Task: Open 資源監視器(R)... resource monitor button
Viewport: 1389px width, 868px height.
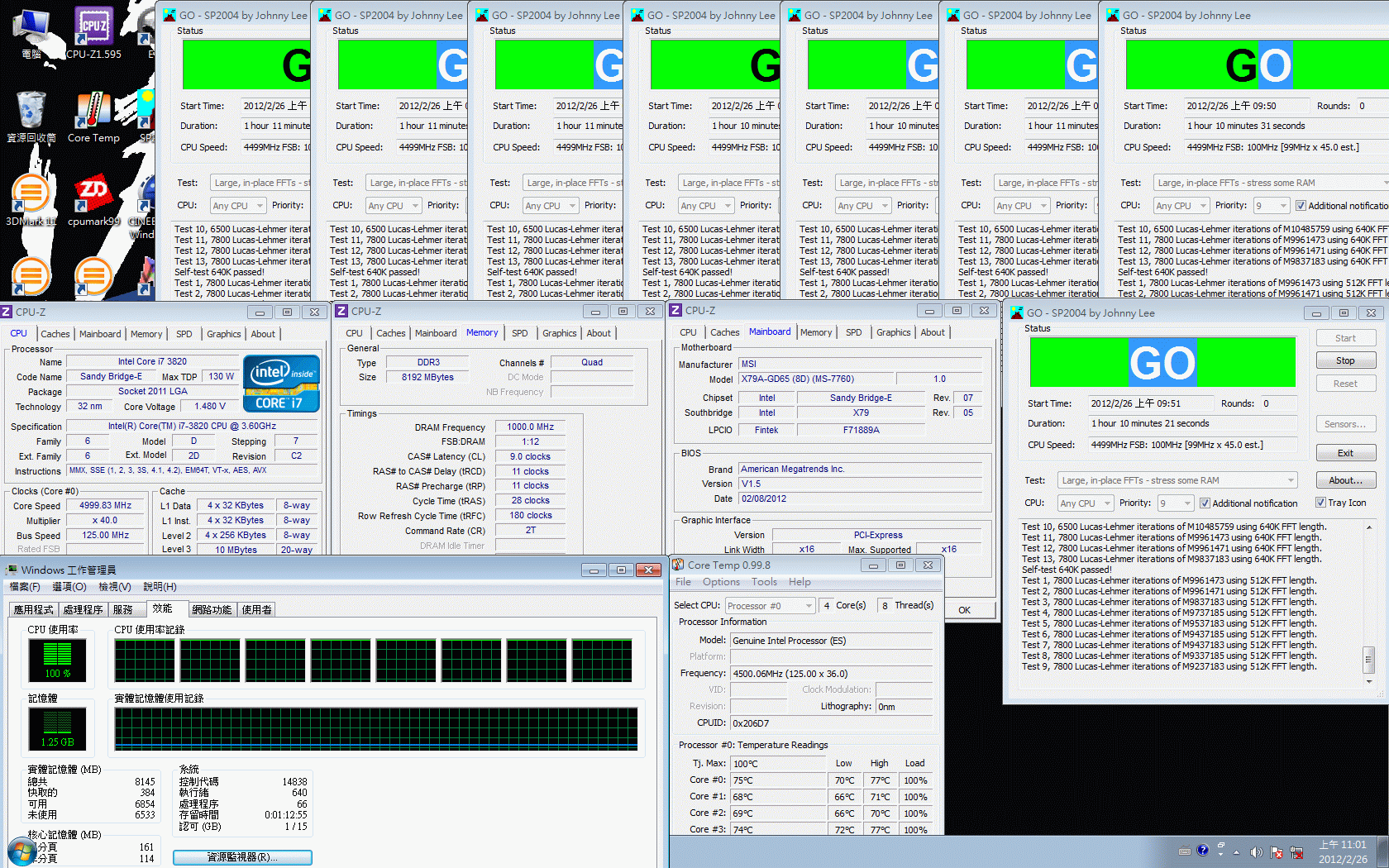Action: pos(242,857)
